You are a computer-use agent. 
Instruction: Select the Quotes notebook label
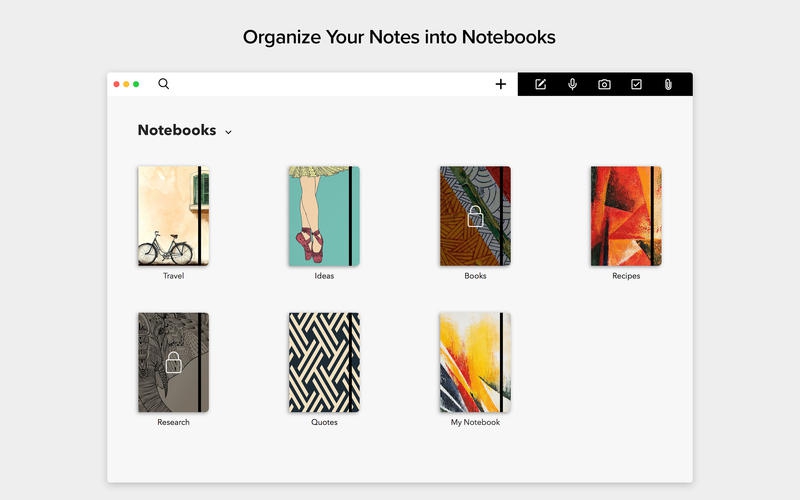tap(324, 422)
